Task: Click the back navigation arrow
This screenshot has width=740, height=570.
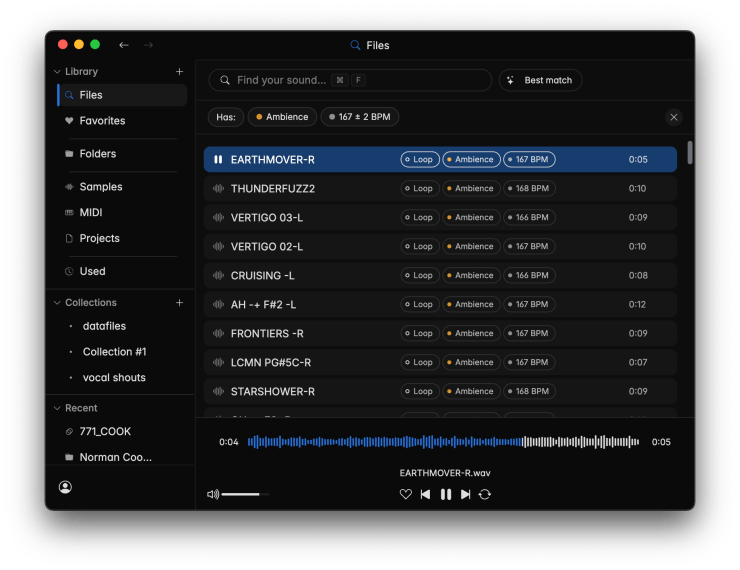Action: click(124, 45)
